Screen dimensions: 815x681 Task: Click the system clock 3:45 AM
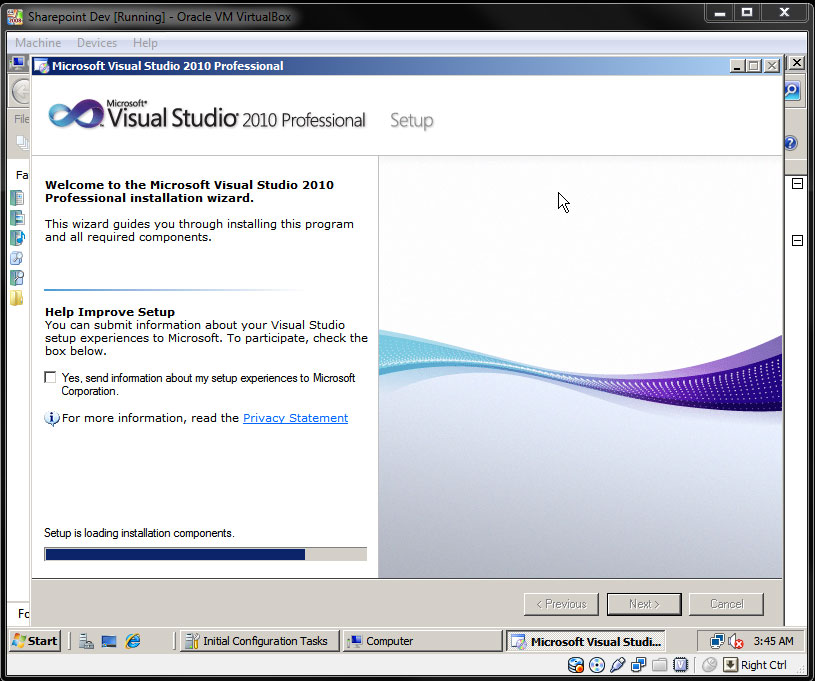pos(773,641)
